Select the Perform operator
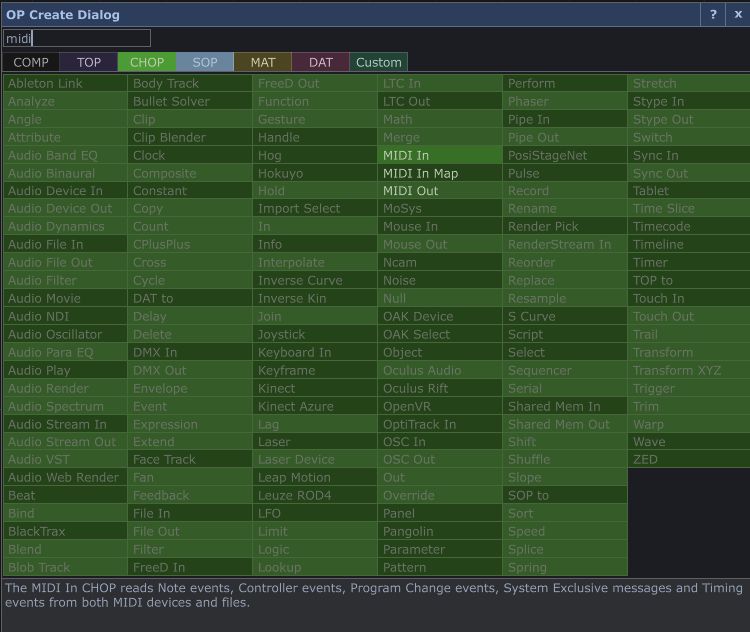Viewport: 750px width, 632px height. (565, 83)
